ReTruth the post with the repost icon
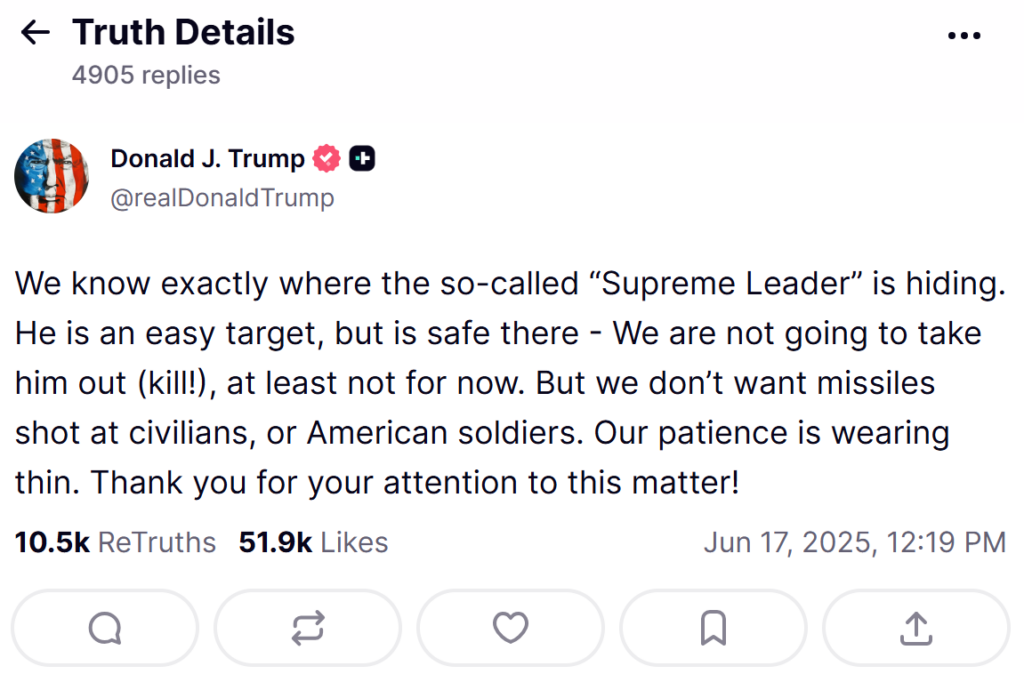Screen dimensions: 1024x682 click(308, 628)
